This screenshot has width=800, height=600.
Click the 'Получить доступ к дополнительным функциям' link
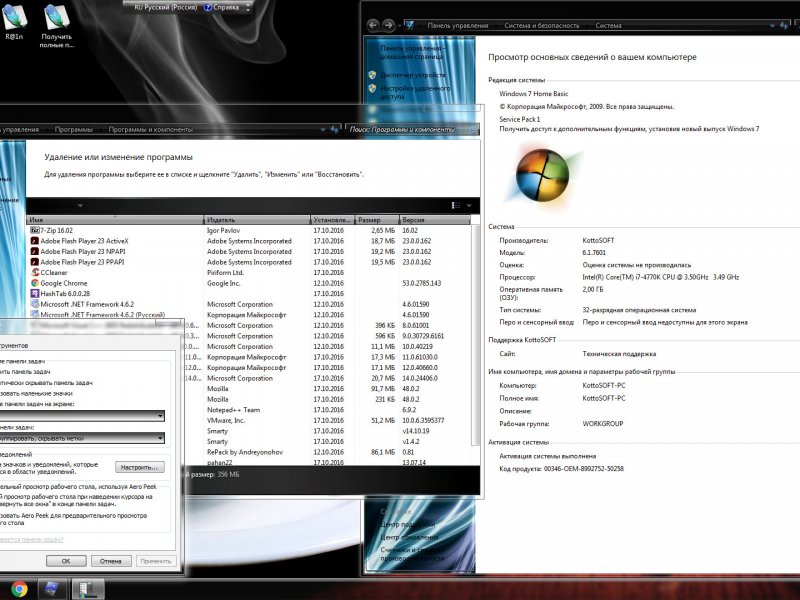[629, 129]
